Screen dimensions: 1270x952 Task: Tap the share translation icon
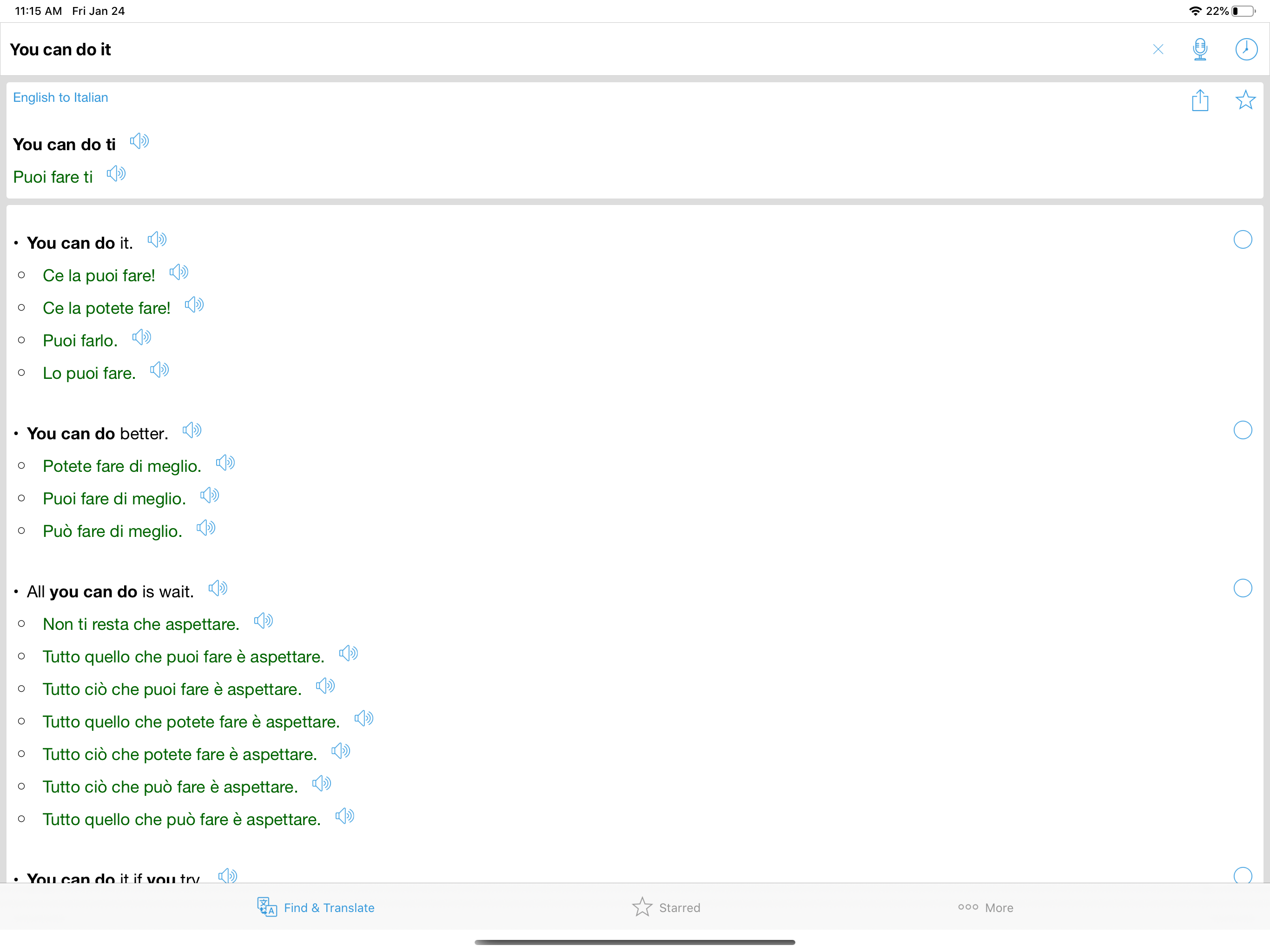pyautogui.click(x=1199, y=100)
